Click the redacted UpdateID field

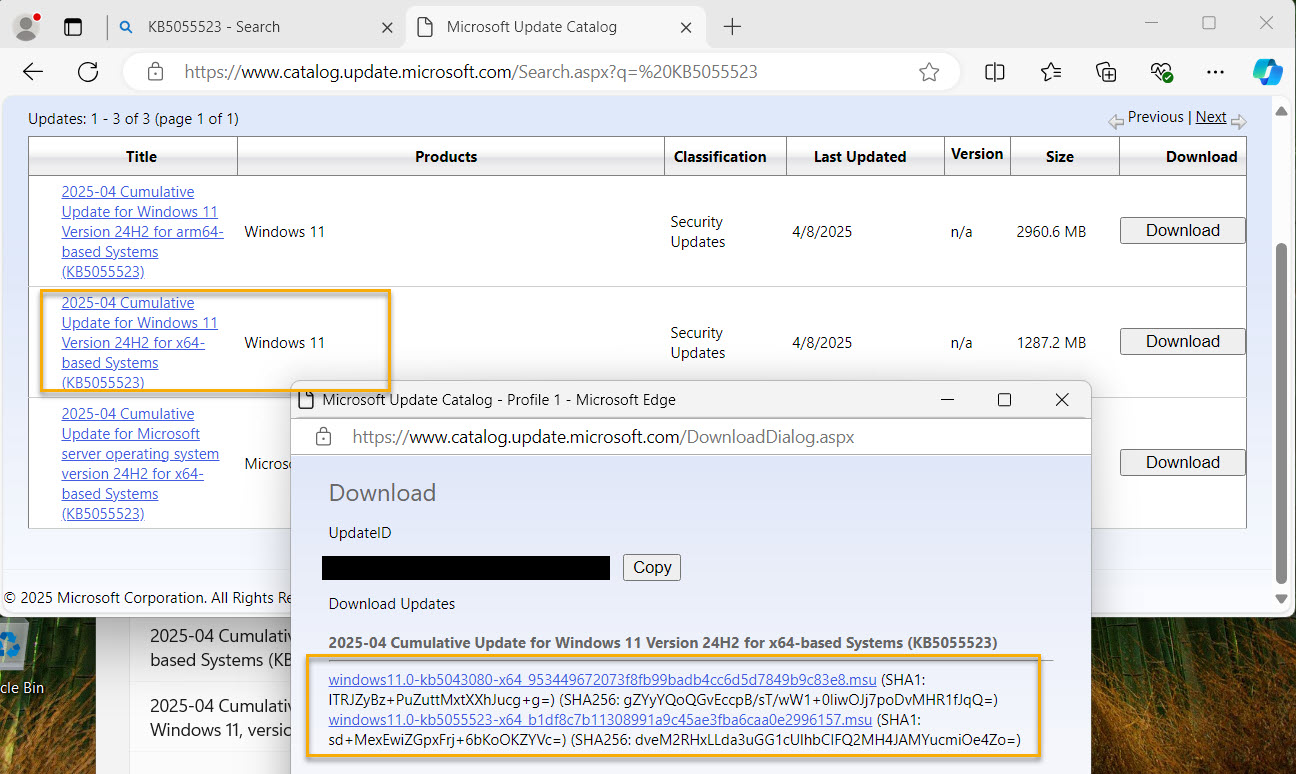(466, 568)
